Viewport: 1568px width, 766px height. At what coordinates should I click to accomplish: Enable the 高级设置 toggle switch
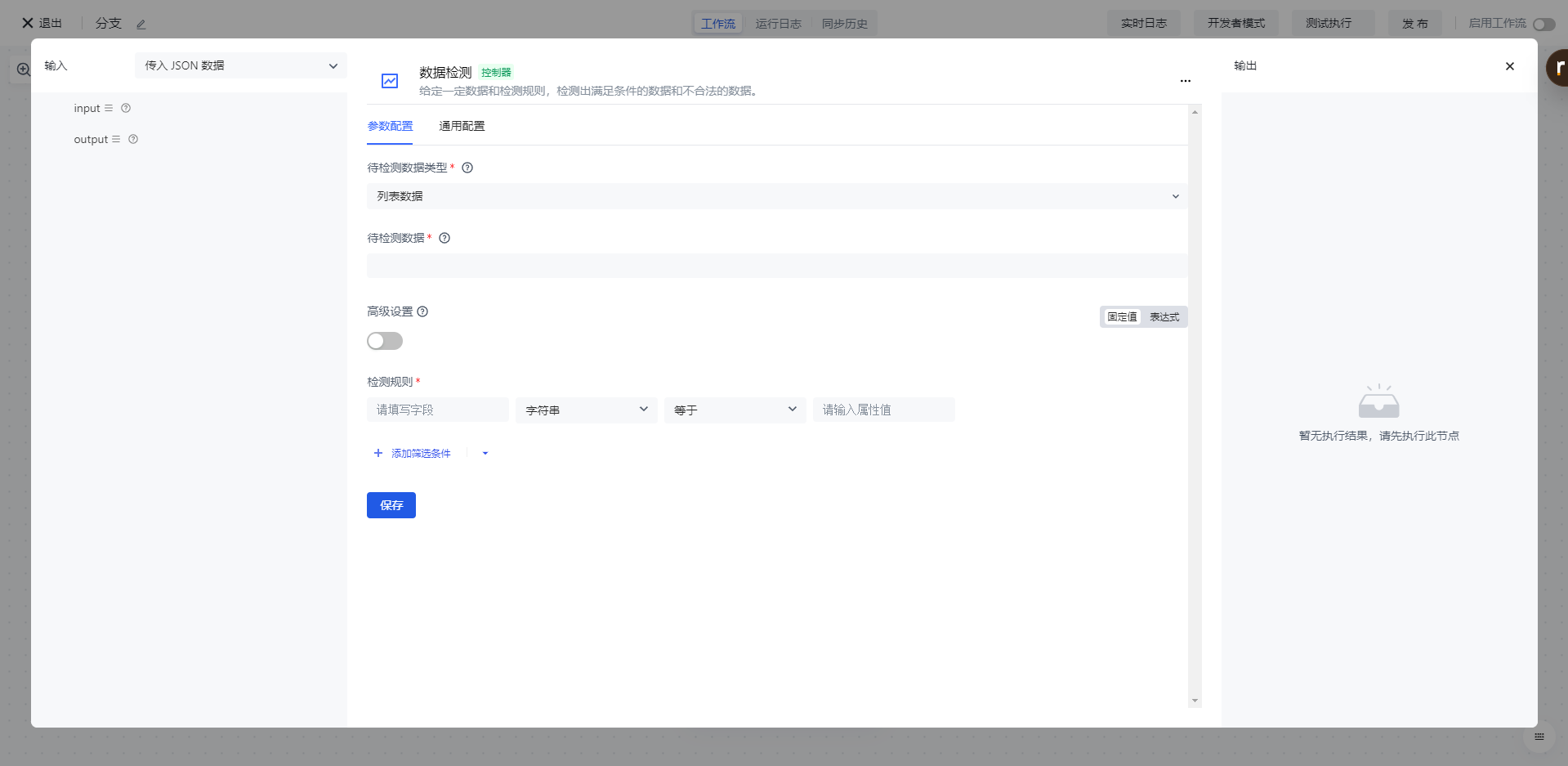click(x=385, y=341)
